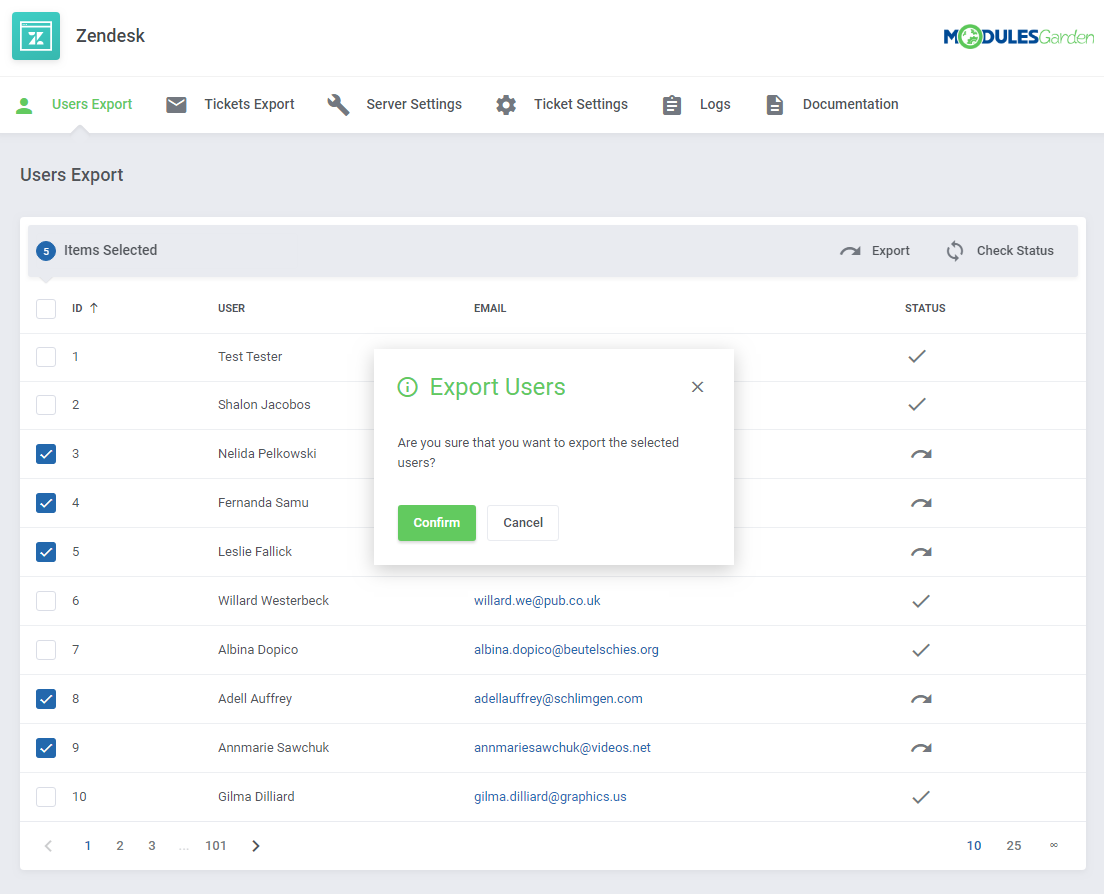Click the ellipsis in the pagination bar

[184, 847]
